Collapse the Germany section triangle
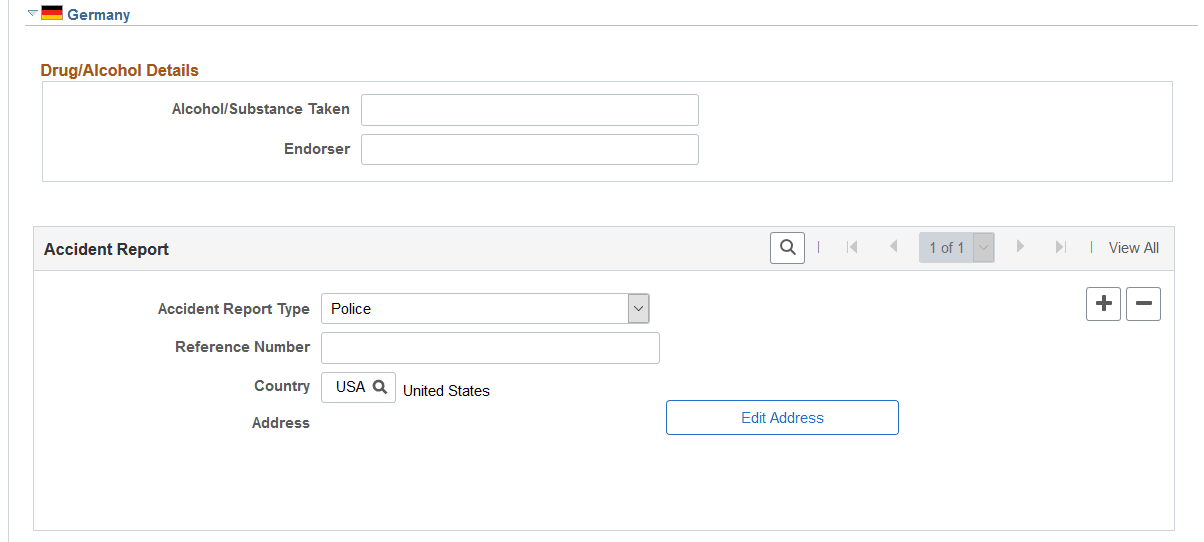 pos(33,13)
